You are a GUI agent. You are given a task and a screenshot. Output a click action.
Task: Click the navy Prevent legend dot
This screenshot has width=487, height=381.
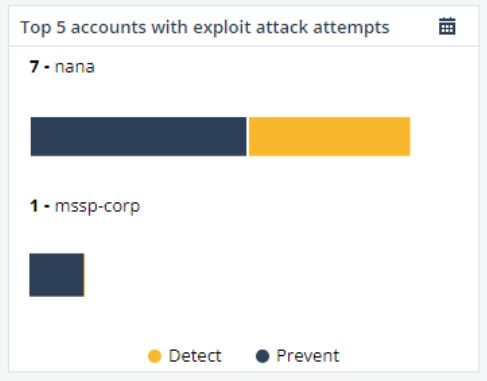[262, 356]
